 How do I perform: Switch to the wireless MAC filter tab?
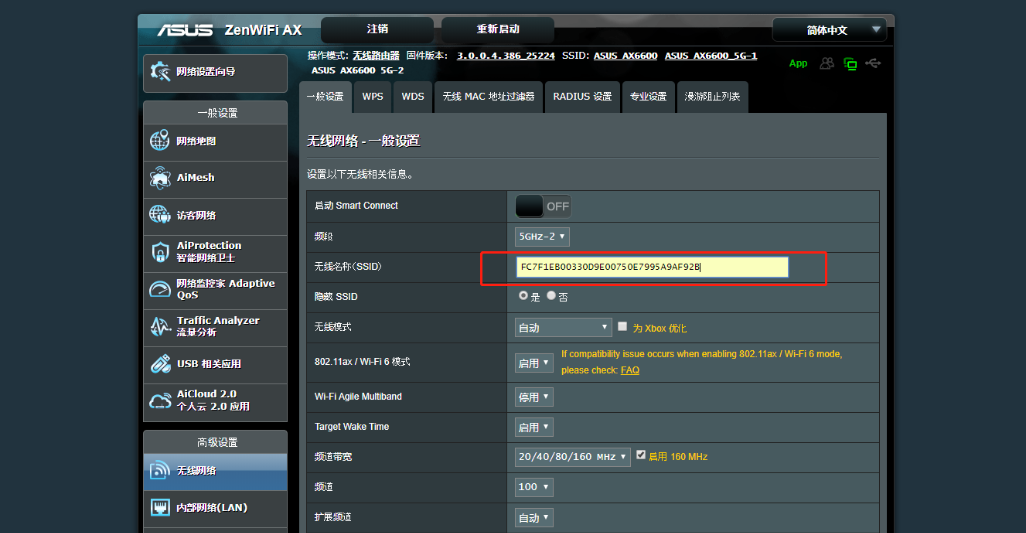[488, 97]
